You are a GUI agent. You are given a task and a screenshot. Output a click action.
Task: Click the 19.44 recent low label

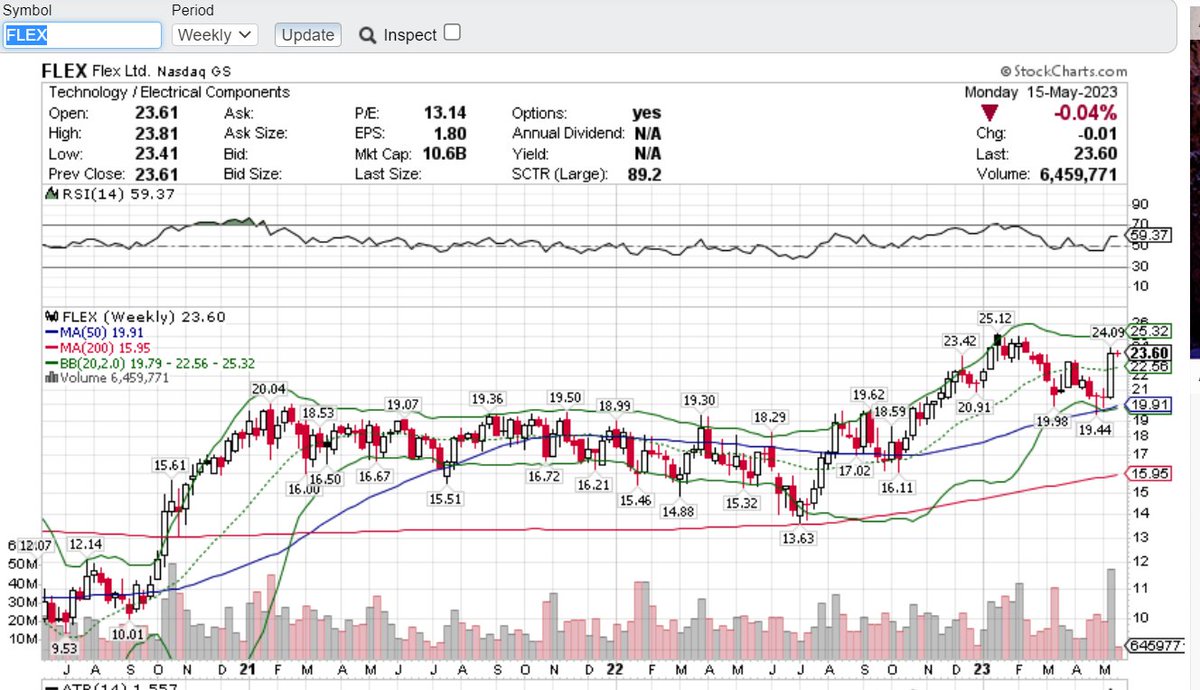pyautogui.click(x=1095, y=428)
